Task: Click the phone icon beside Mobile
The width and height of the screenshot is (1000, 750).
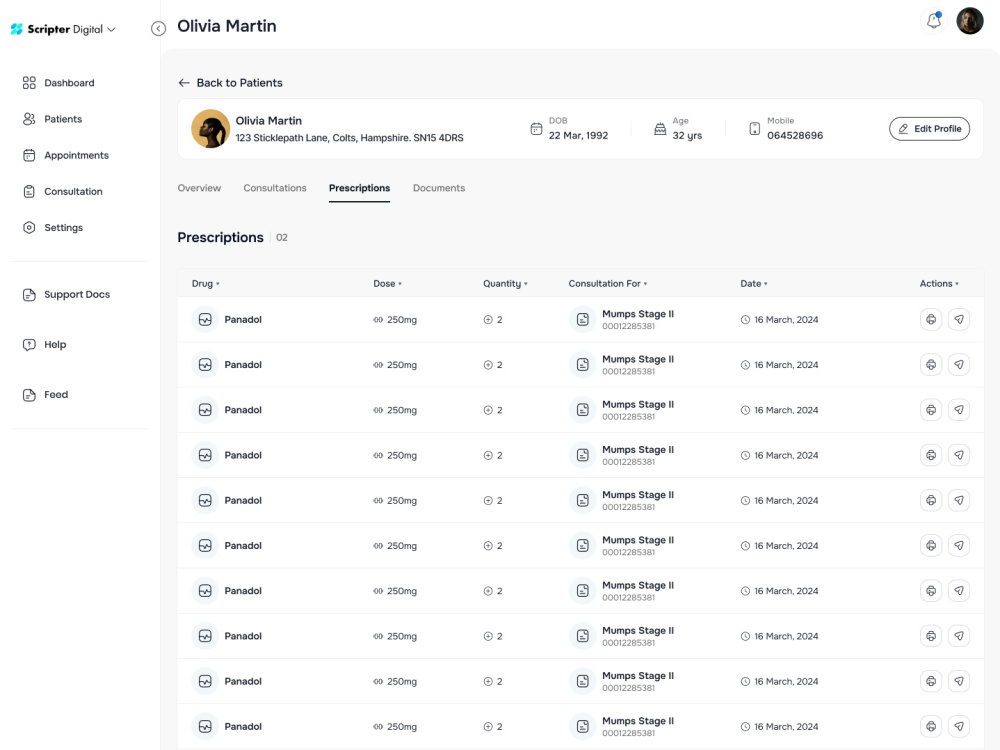Action: tap(754, 129)
